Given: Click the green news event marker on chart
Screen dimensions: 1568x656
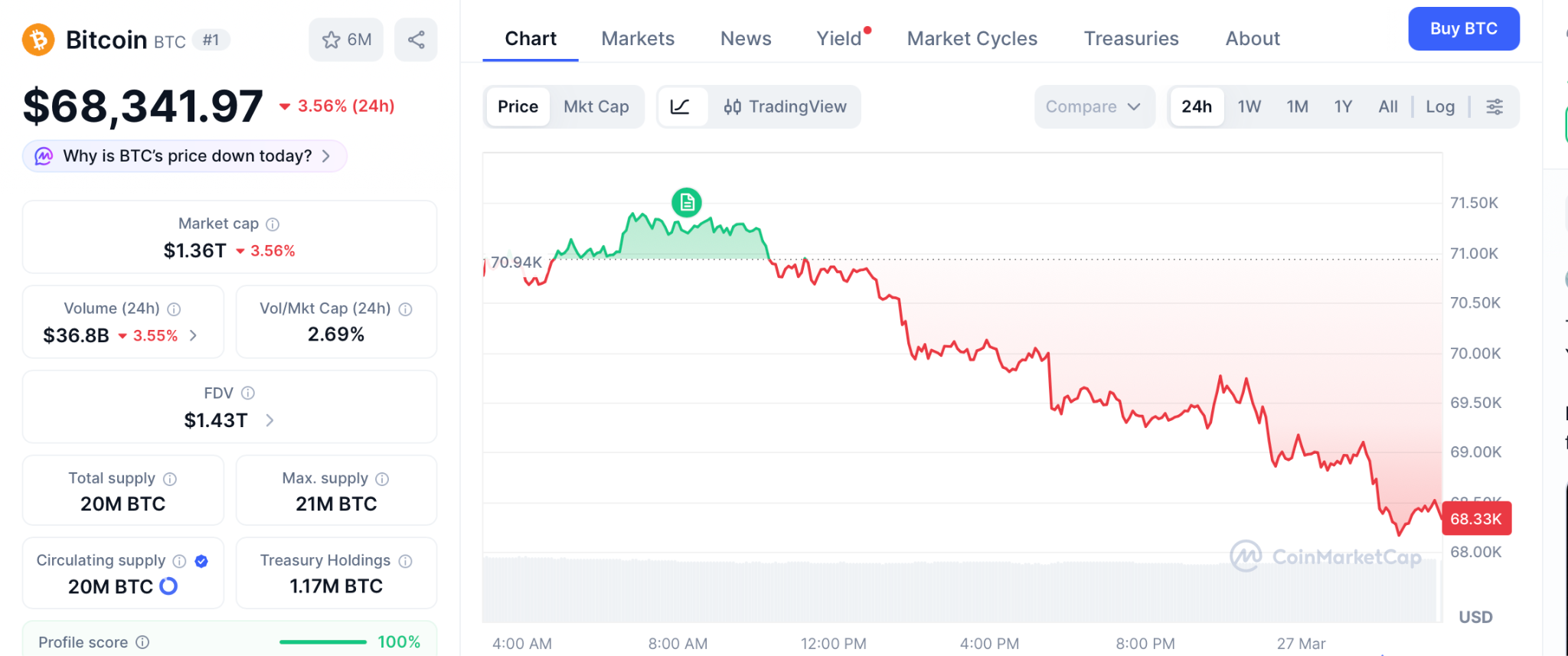Looking at the screenshot, I should point(687,202).
